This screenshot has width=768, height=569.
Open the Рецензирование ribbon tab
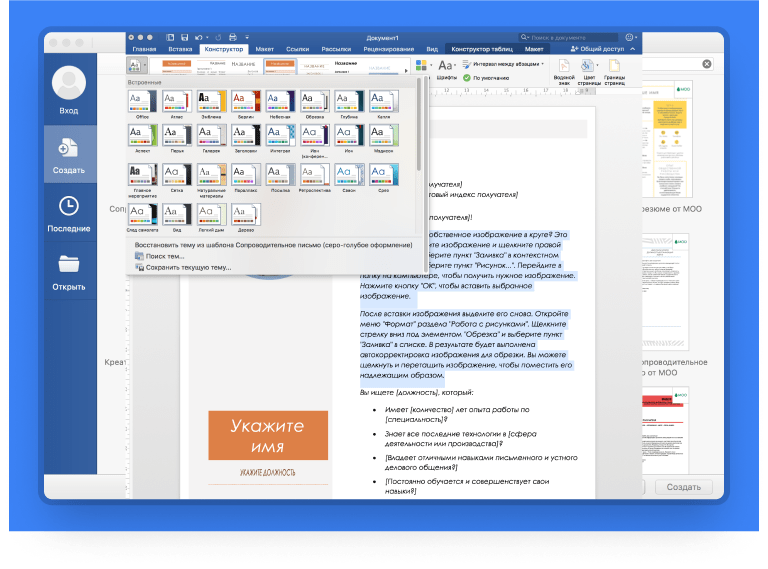(x=389, y=48)
